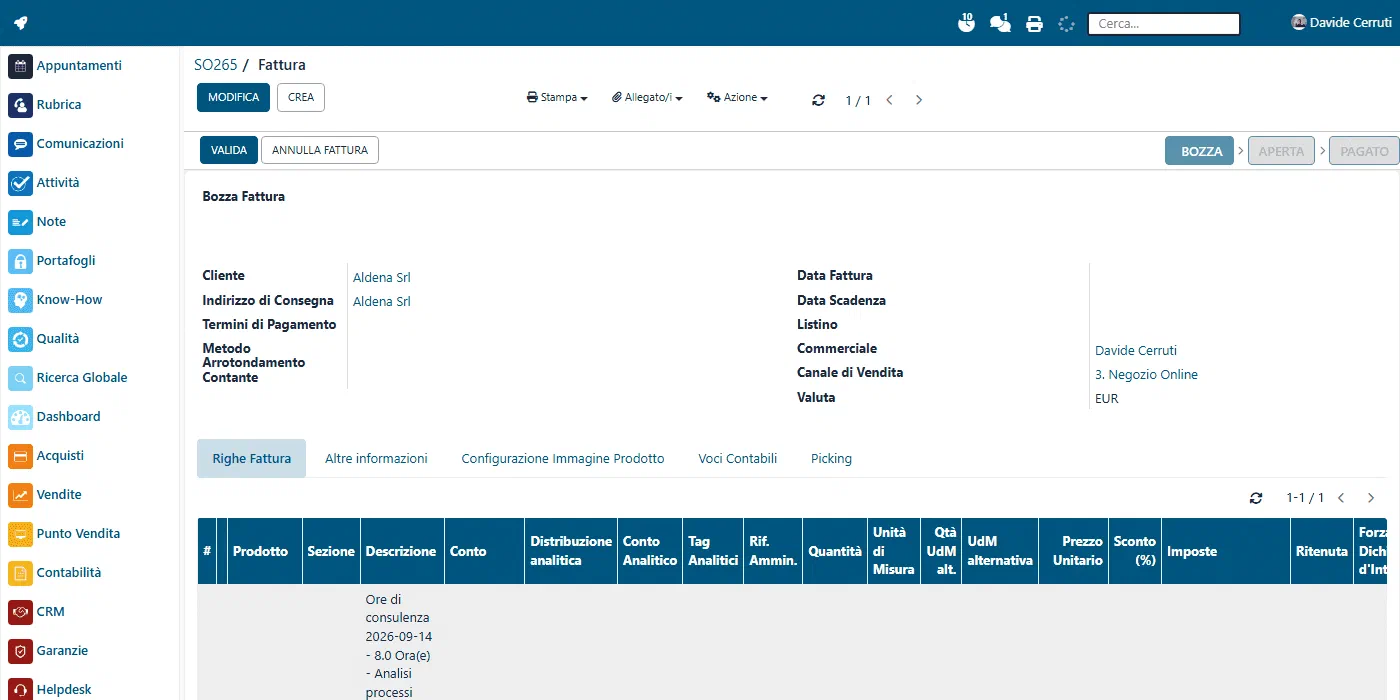
Task: Open Qualità icon in sidebar
Action: pyautogui.click(x=21, y=339)
